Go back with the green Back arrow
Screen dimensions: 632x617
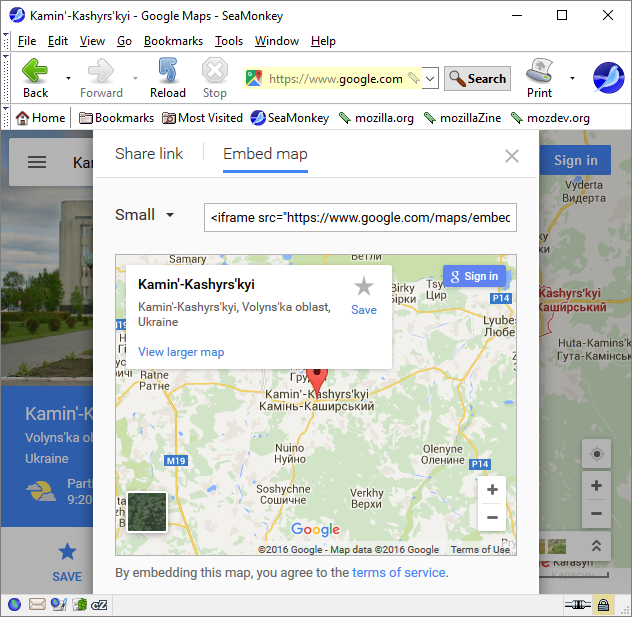tap(35, 78)
